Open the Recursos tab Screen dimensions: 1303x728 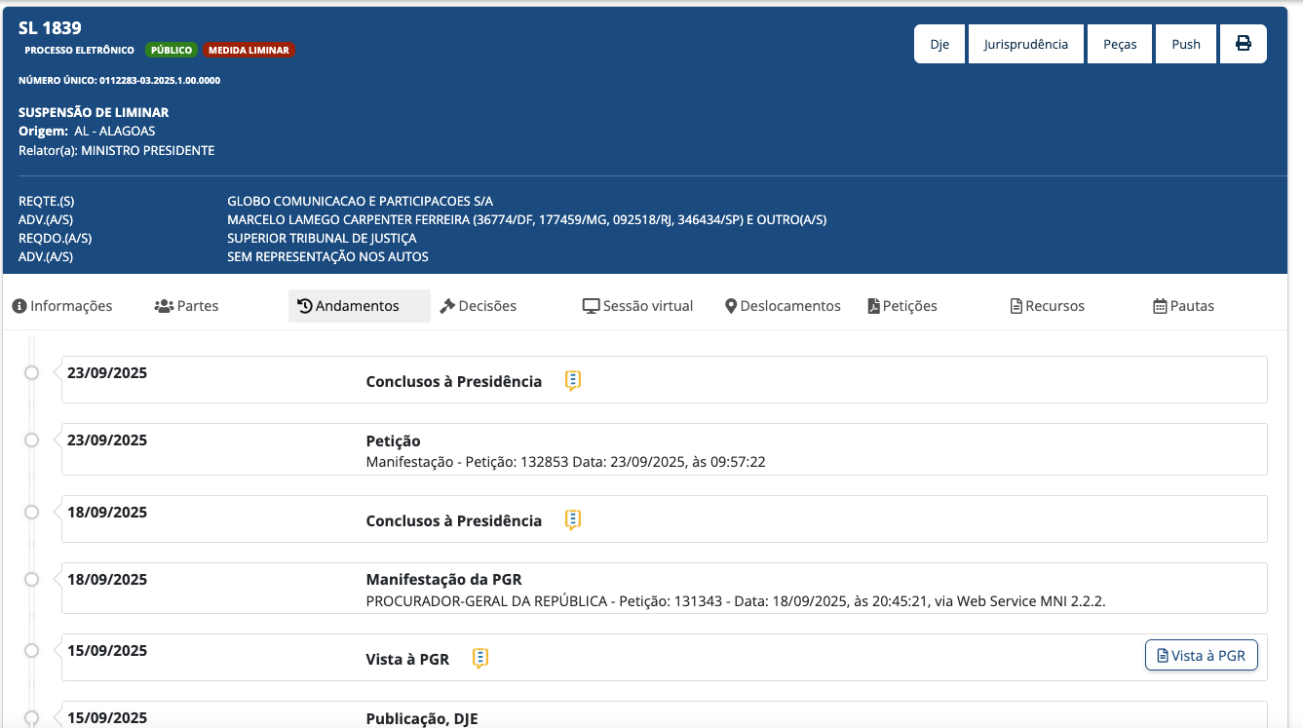pos(1047,306)
